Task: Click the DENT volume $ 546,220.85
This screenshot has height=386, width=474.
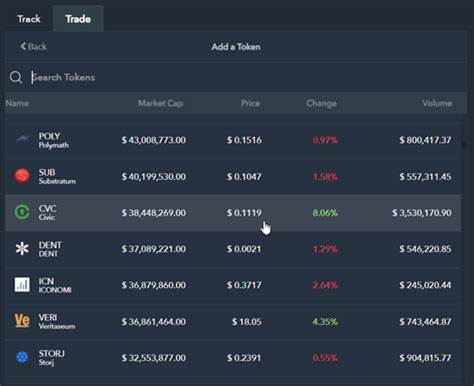Action: pos(426,249)
